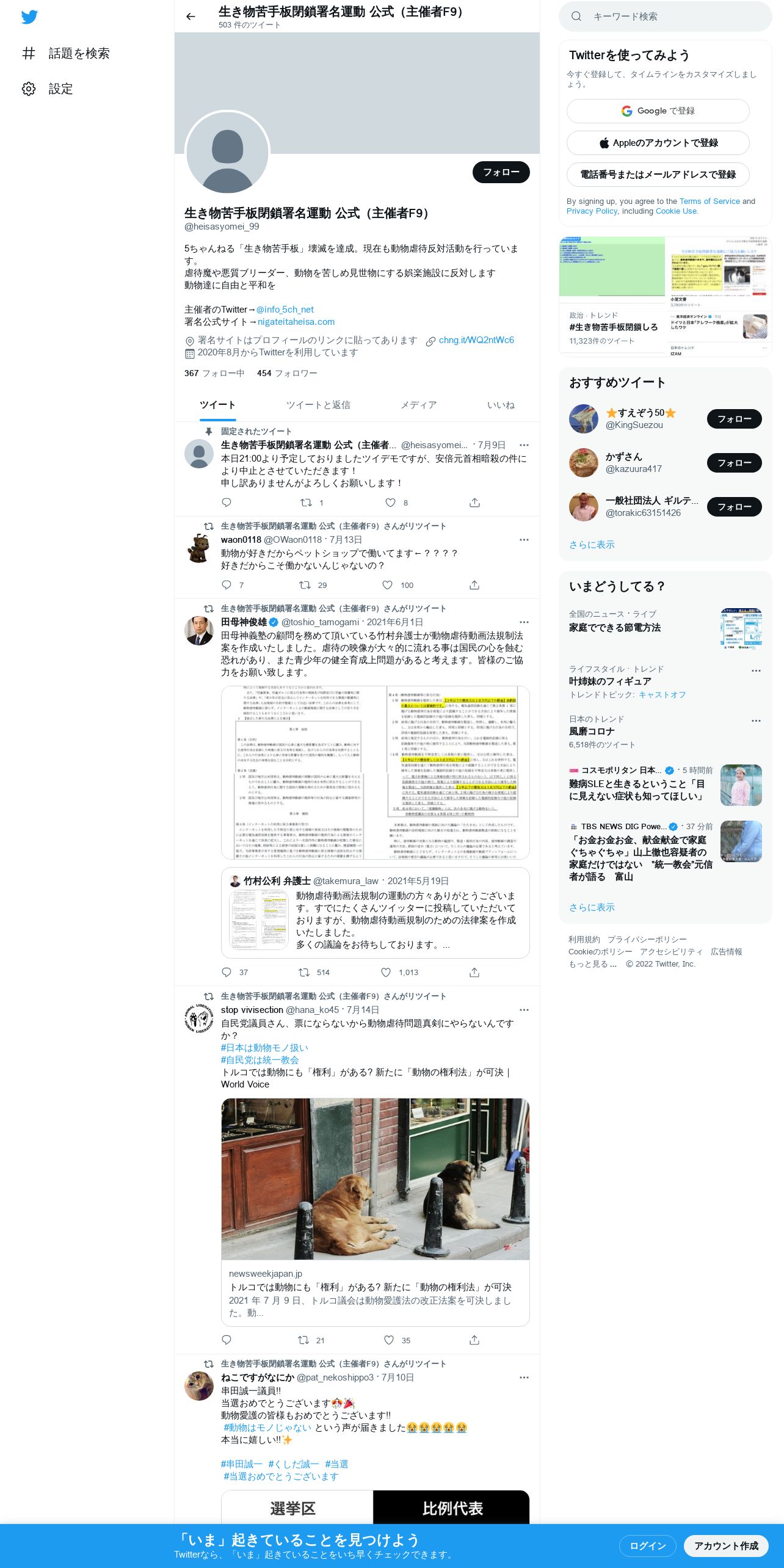Go back with the arrow icon
The image size is (784, 1568).
click(191, 16)
